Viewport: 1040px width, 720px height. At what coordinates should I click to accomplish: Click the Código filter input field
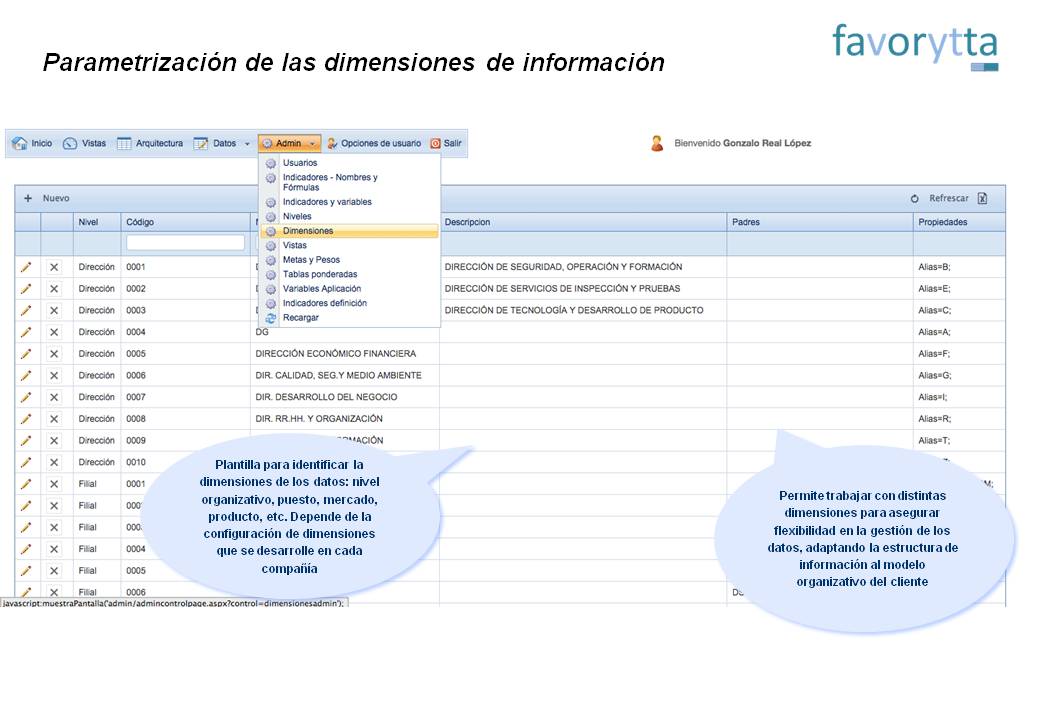[x=185, y=243]
